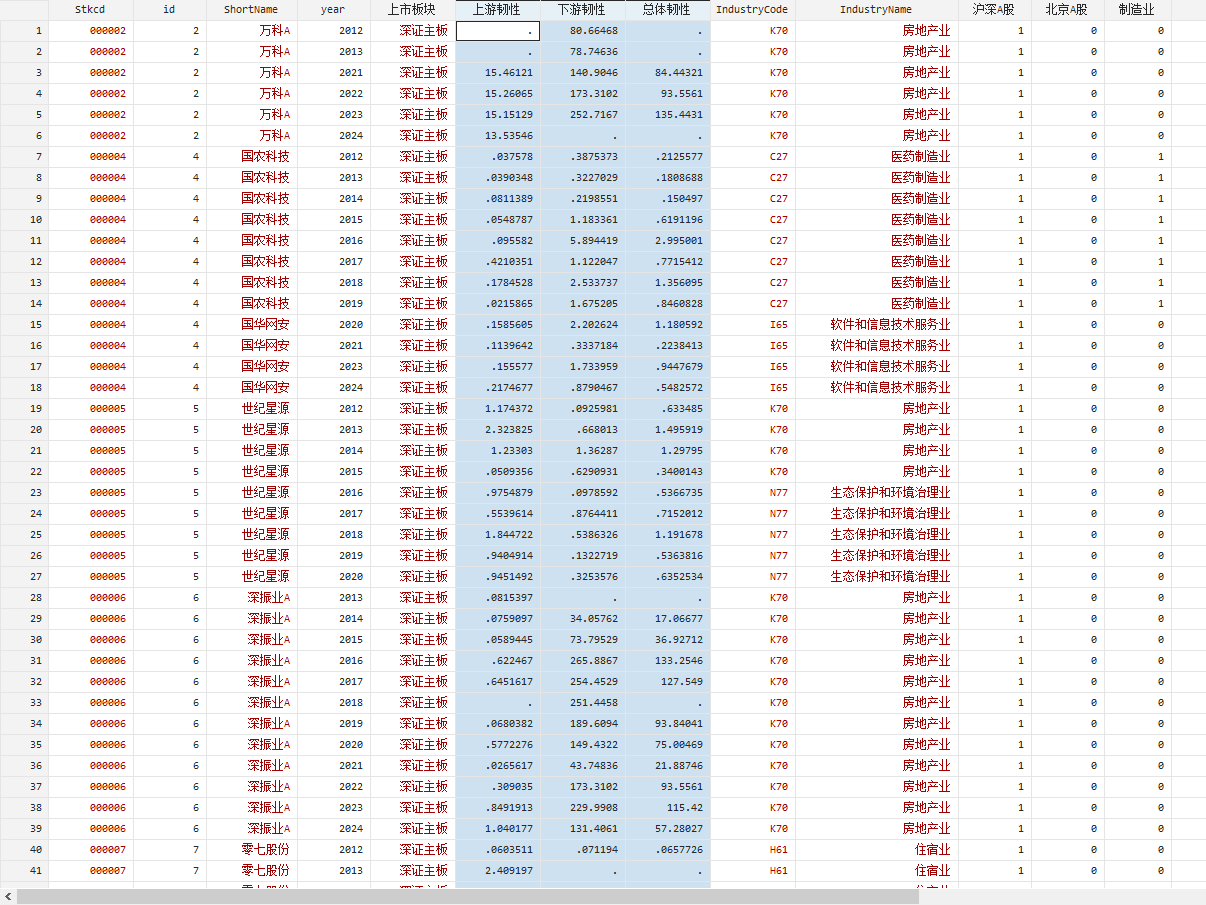Image resolution: width=1206 pixels, height=905 pixels.
Task: Click the 总体韧性 cell showing 135.4431
Action: click(x=667, y=115)
